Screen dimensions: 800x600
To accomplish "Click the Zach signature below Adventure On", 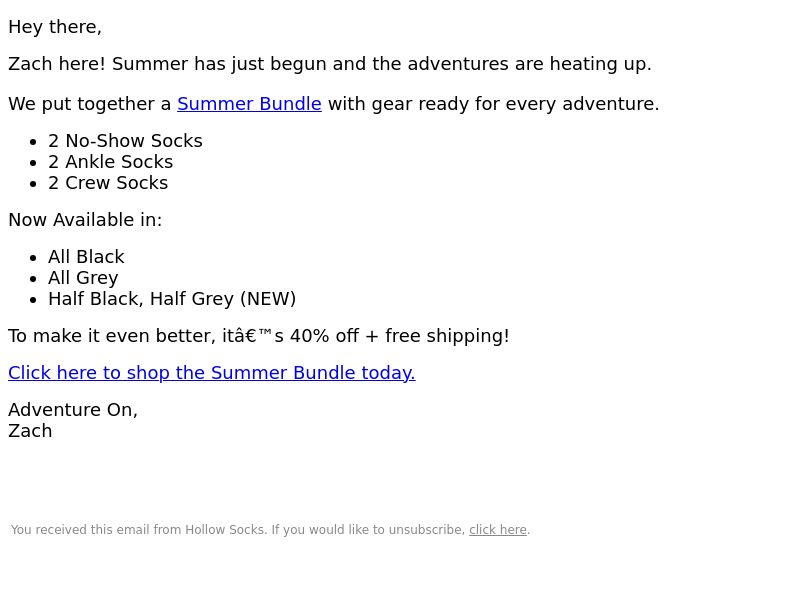I will tap(30, 431).
